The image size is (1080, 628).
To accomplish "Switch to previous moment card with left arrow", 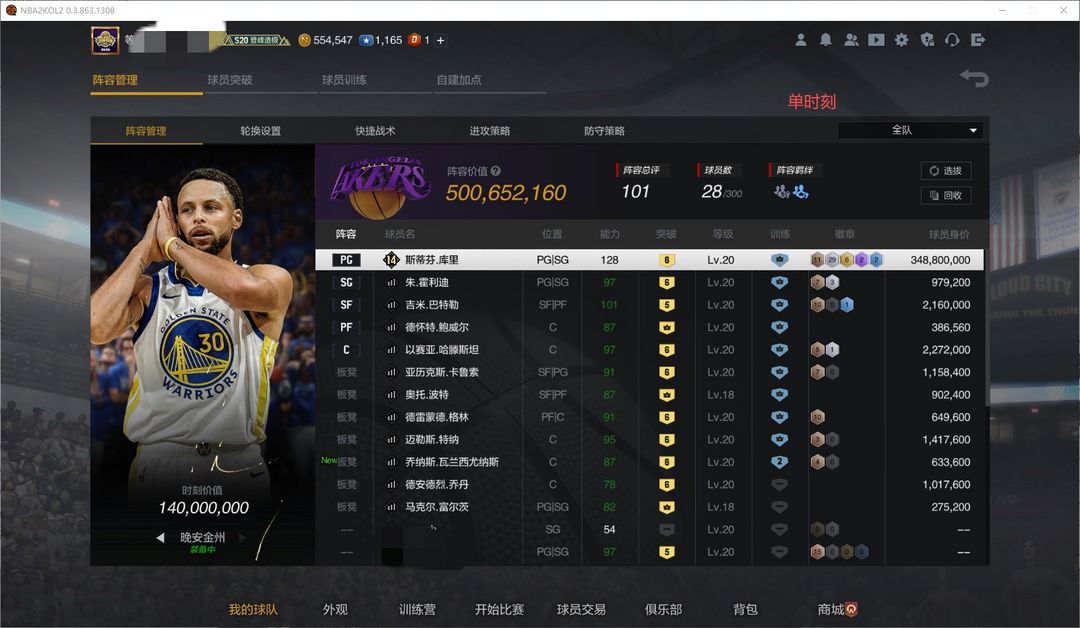I will tap(160, 538).
